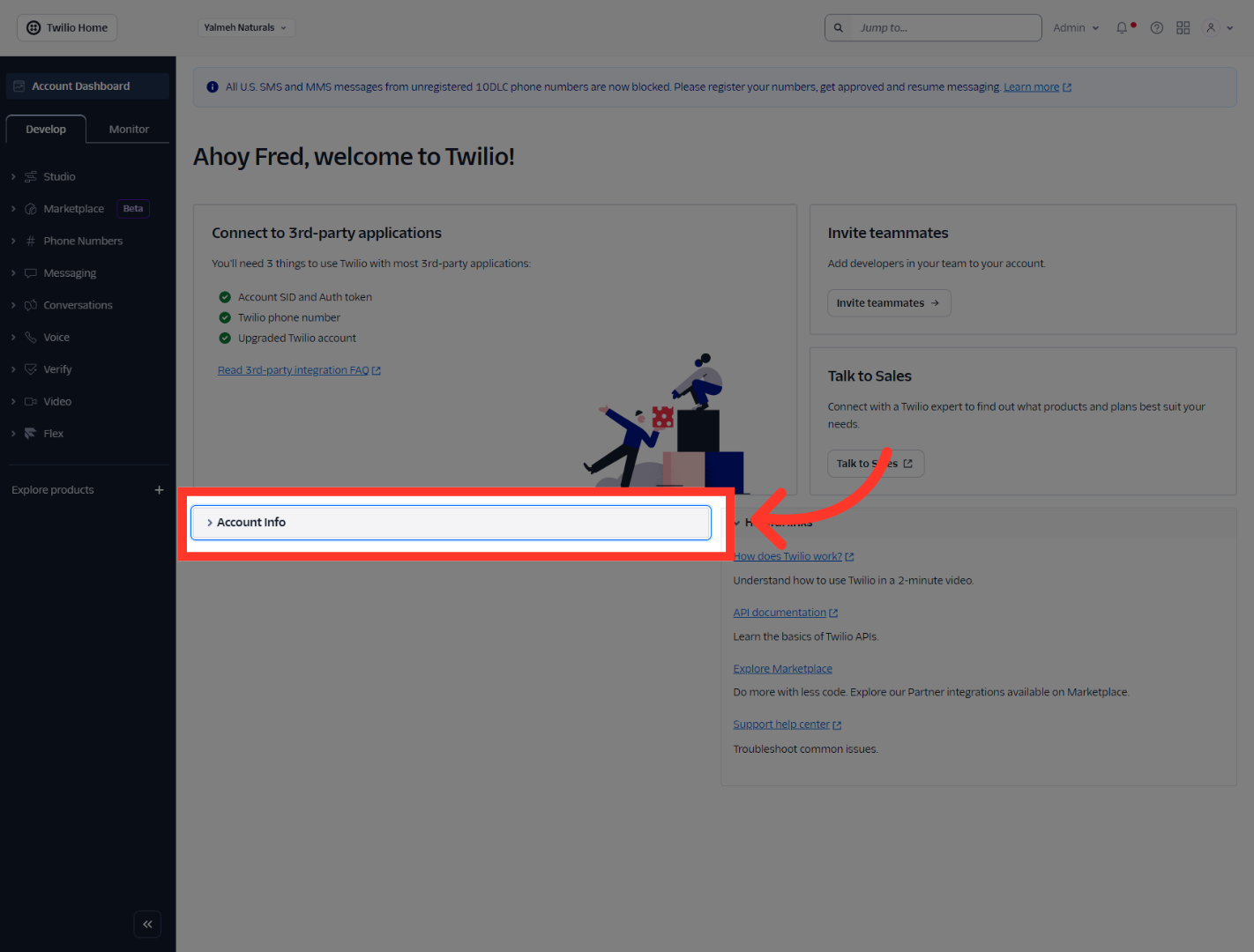Image resolution: width=1254 pixels, height=952 pixels.
Task: Click the search magnifier icon
Action: click(839, 28)
